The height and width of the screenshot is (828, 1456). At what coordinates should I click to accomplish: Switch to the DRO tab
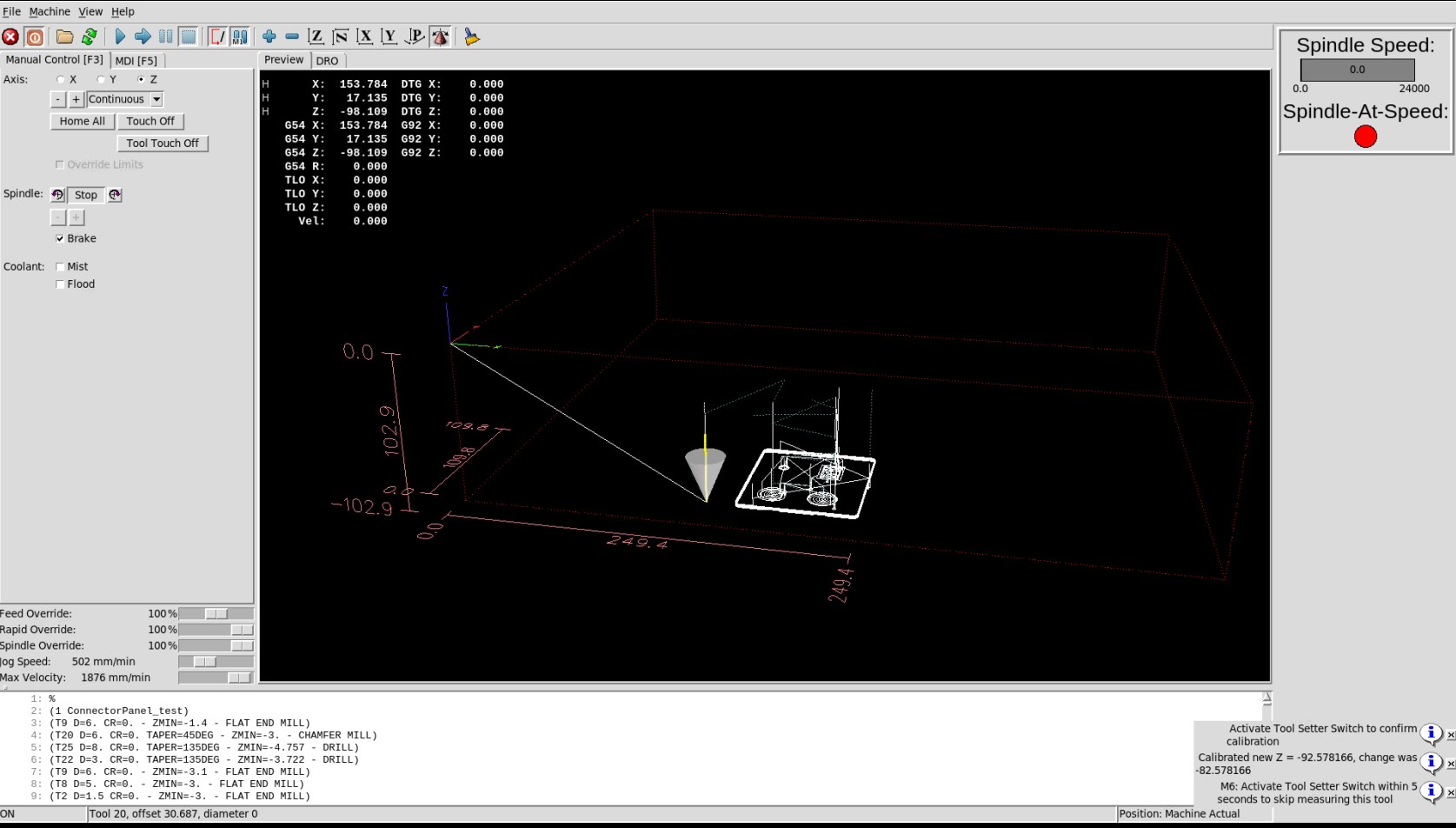pos(327,61)
